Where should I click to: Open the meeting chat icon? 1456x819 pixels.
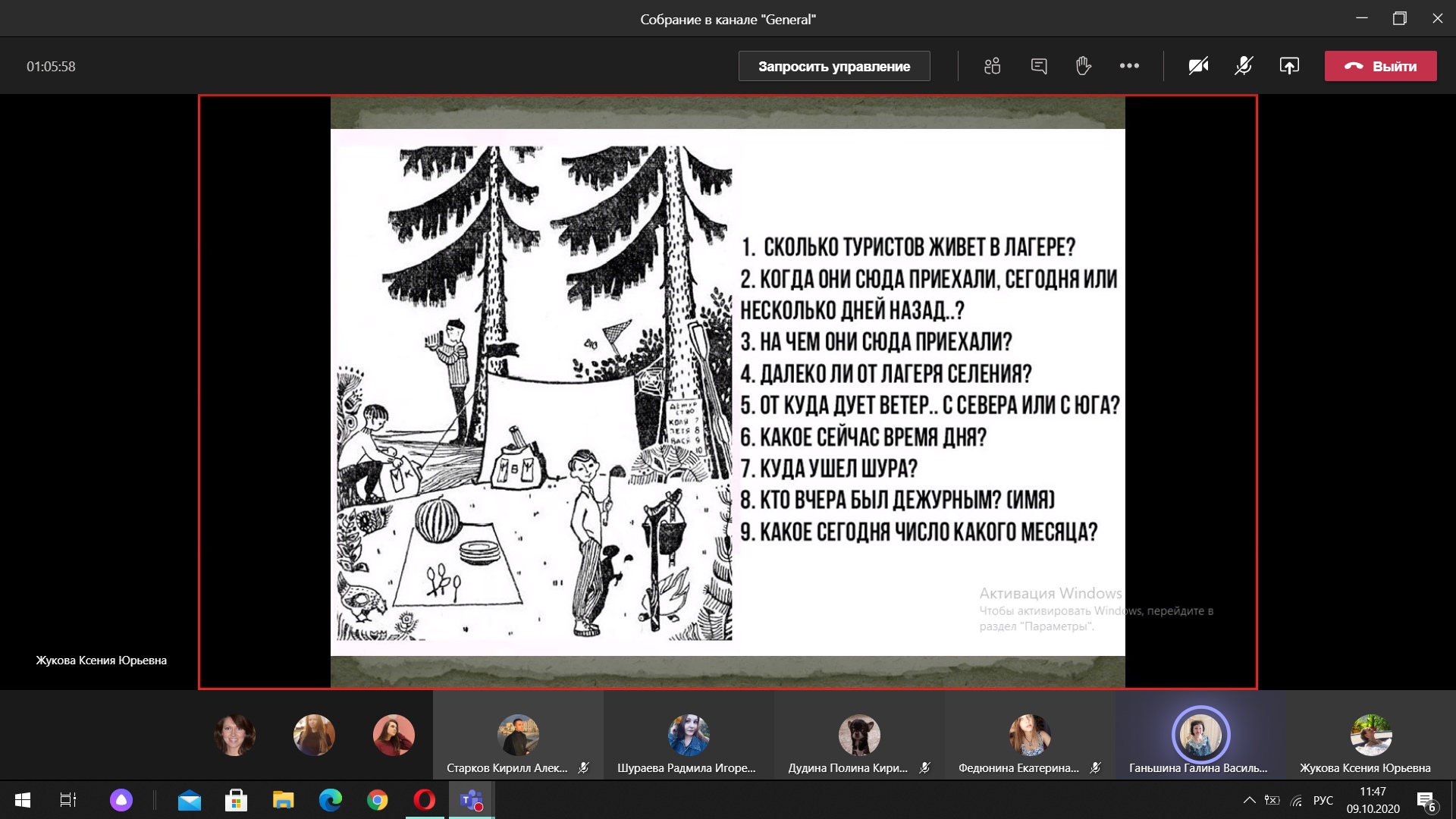[1039, 66]
